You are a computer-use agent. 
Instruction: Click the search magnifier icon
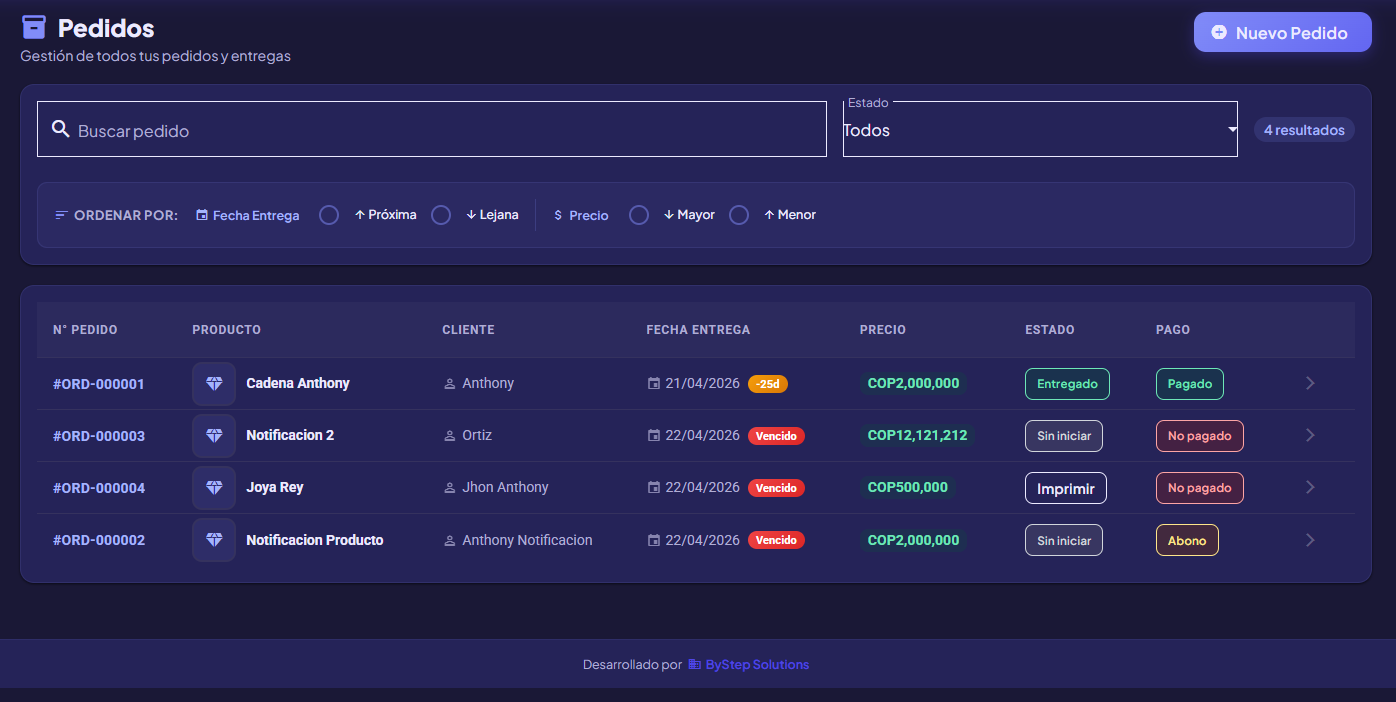61,129
